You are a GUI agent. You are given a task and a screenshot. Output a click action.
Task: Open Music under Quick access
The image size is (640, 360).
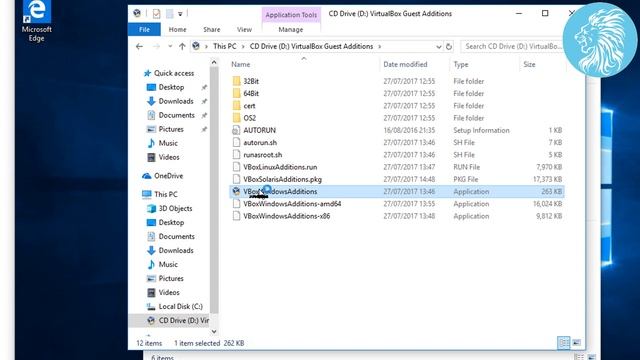(x=168, y=143)
